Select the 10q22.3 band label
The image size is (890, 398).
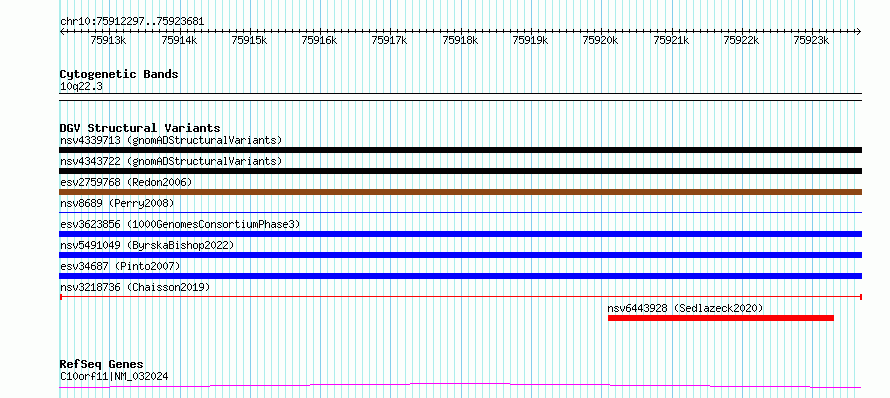coord(81,87)
